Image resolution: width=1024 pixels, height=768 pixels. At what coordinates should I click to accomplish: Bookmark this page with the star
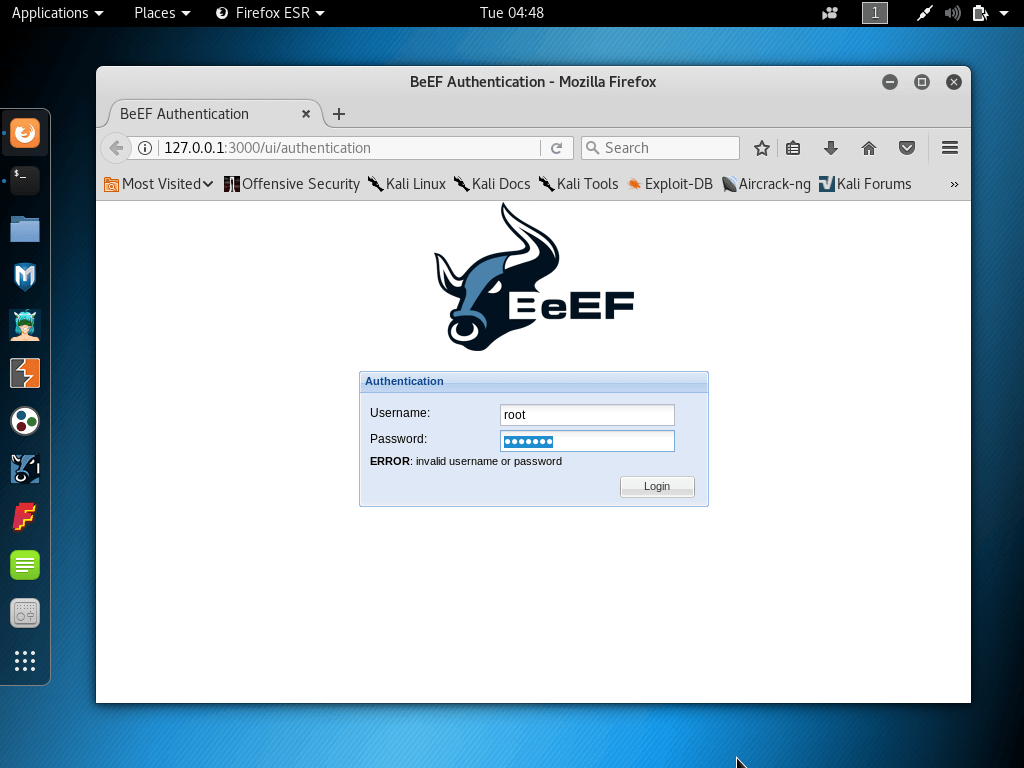pyautogui.click(x=761, y=148)
